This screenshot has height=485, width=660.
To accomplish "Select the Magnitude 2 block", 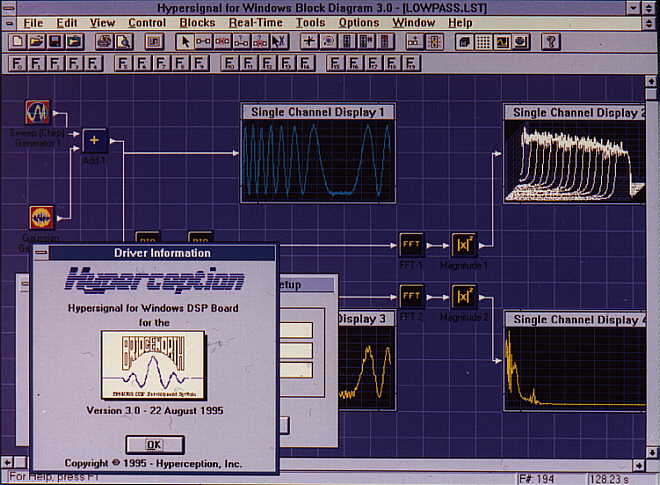I will 464,296.
